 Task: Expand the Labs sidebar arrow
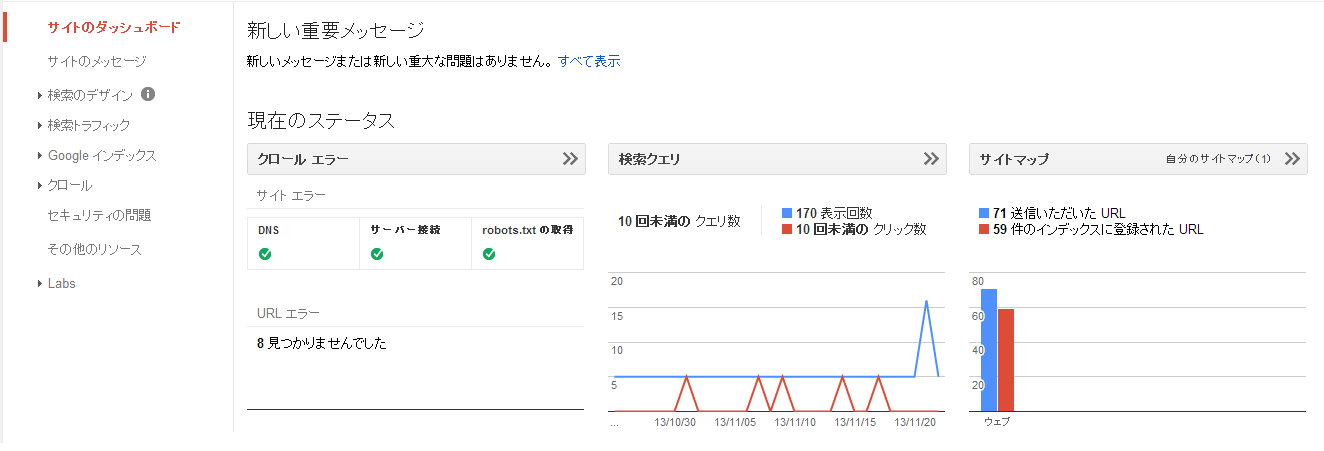[39, 283]
